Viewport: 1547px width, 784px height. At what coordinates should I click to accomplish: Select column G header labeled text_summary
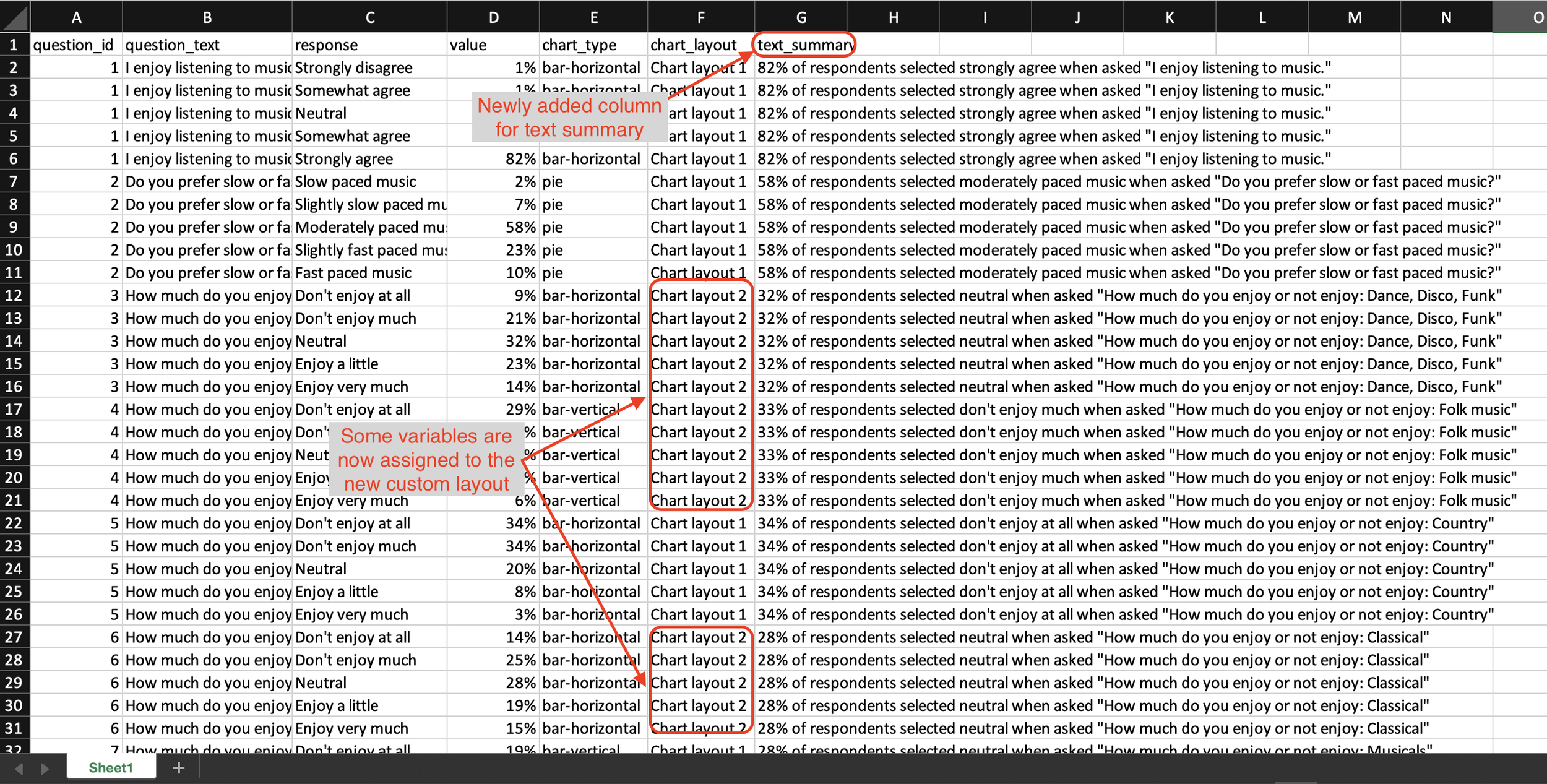click(800, 17)
